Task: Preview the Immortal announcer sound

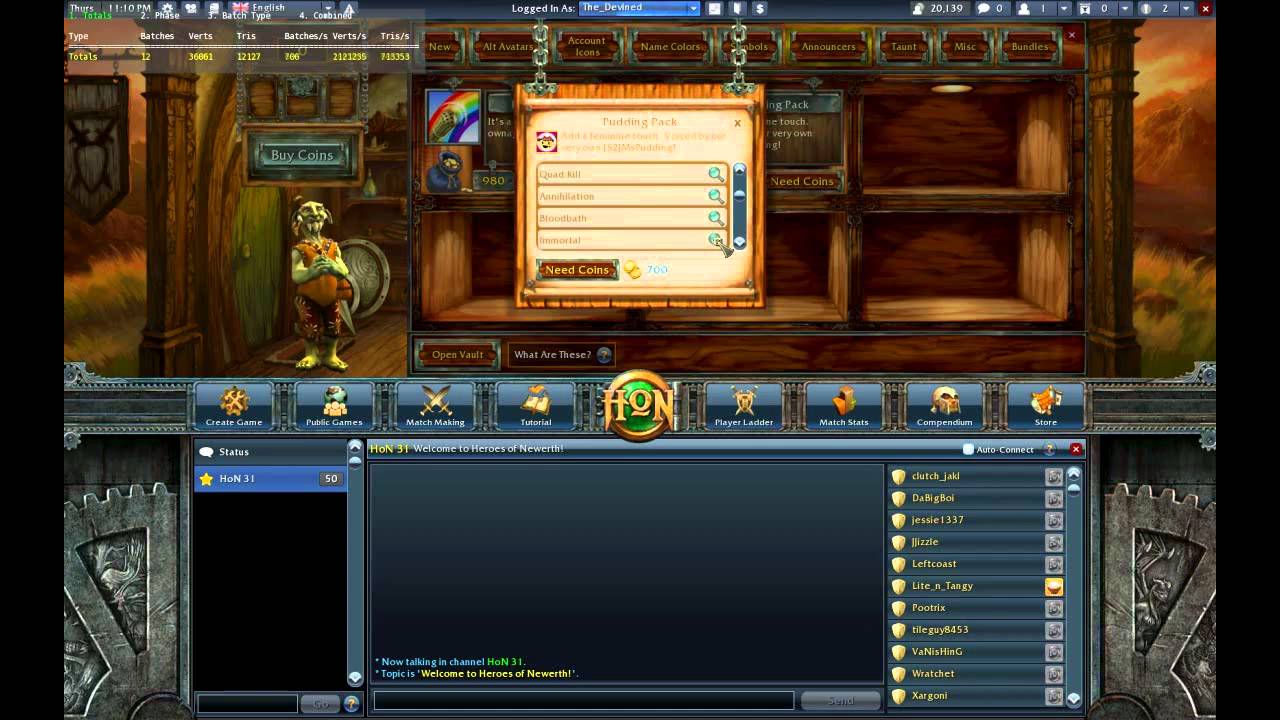Action: tap(715, 240)
